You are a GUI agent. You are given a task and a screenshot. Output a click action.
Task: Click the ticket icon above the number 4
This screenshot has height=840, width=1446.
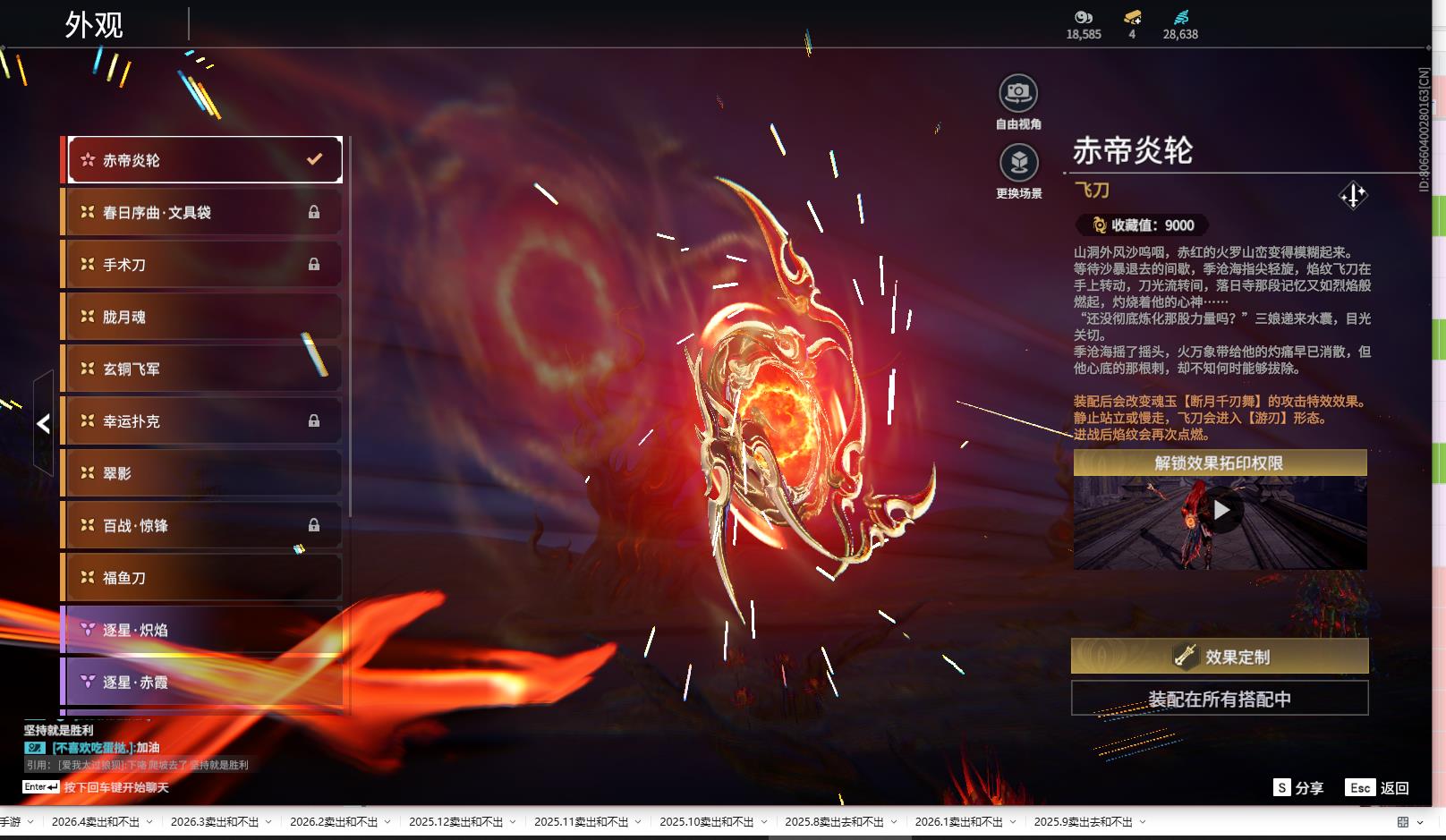point(1132,17)
